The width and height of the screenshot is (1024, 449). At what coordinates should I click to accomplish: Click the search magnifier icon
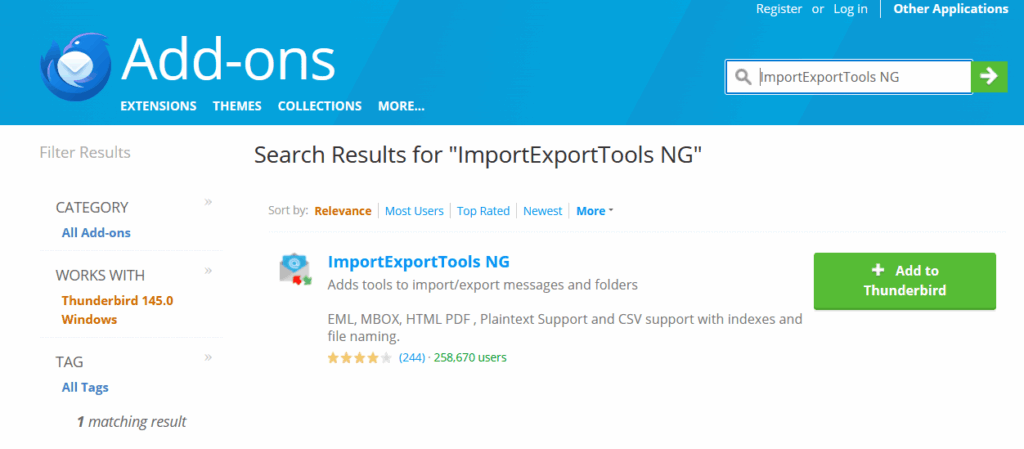[743, 77]
